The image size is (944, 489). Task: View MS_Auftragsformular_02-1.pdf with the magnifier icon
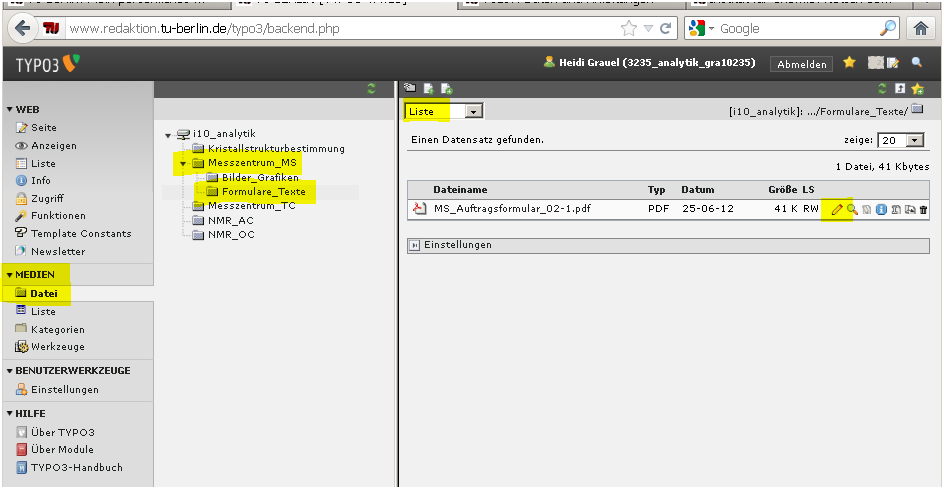point(851,210)
